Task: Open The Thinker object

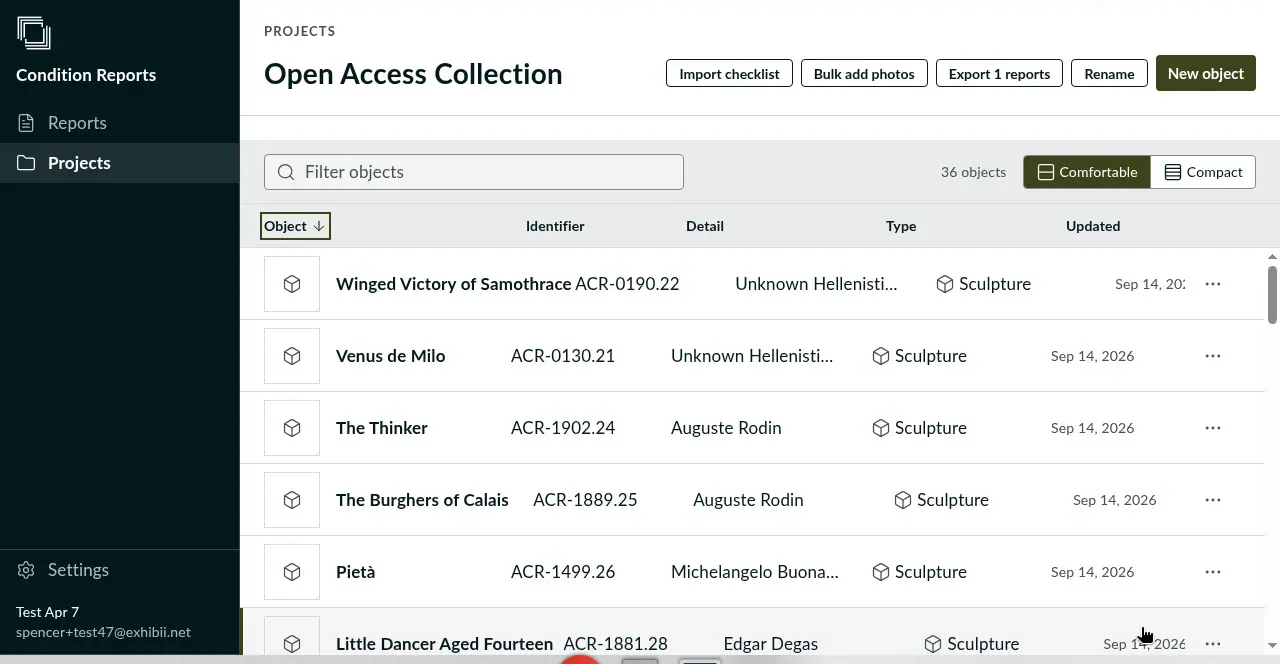Action: tap(381, 428)
